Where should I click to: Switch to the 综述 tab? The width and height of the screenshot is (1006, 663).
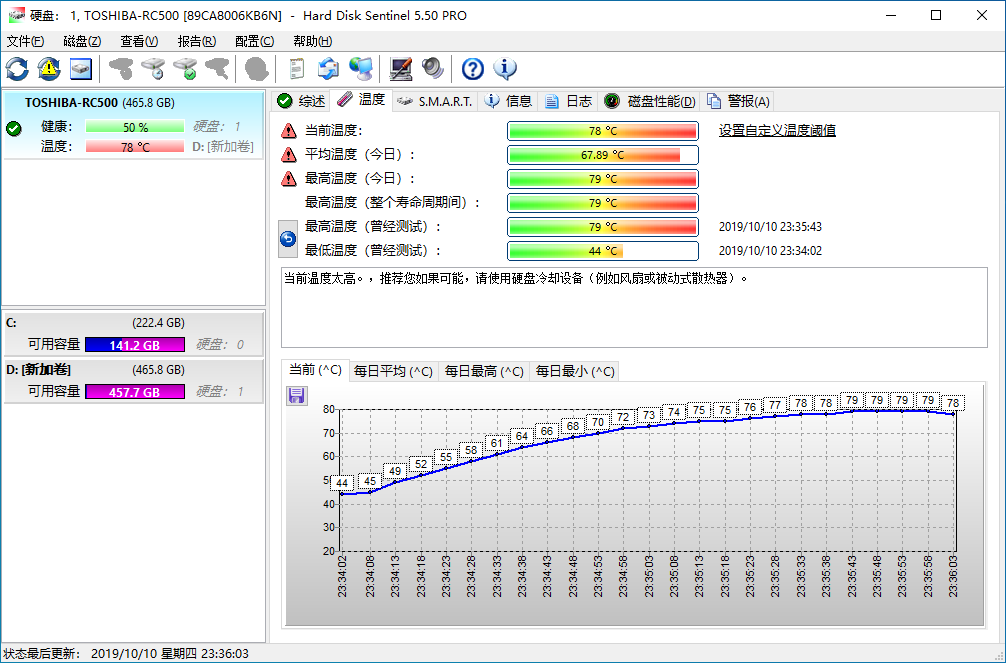point(302,101)
